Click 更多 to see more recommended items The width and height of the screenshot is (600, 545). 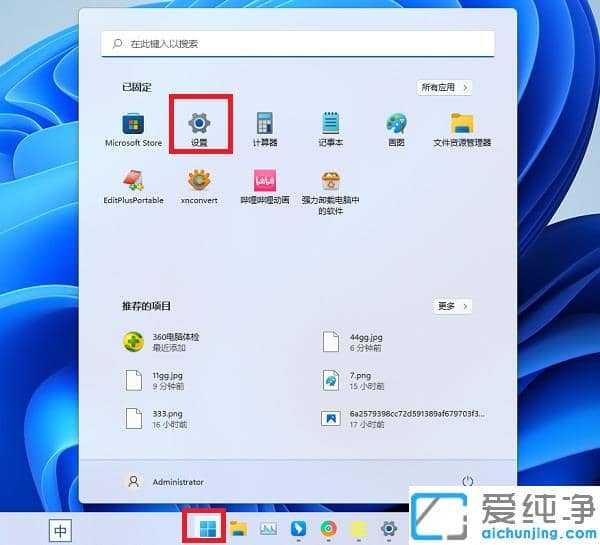(452, 306)
